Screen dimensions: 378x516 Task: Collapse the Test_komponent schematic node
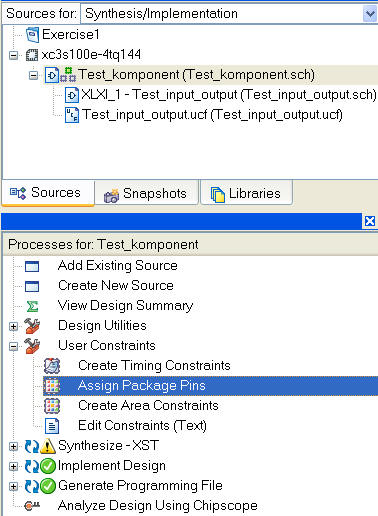(x=33, y=75)
